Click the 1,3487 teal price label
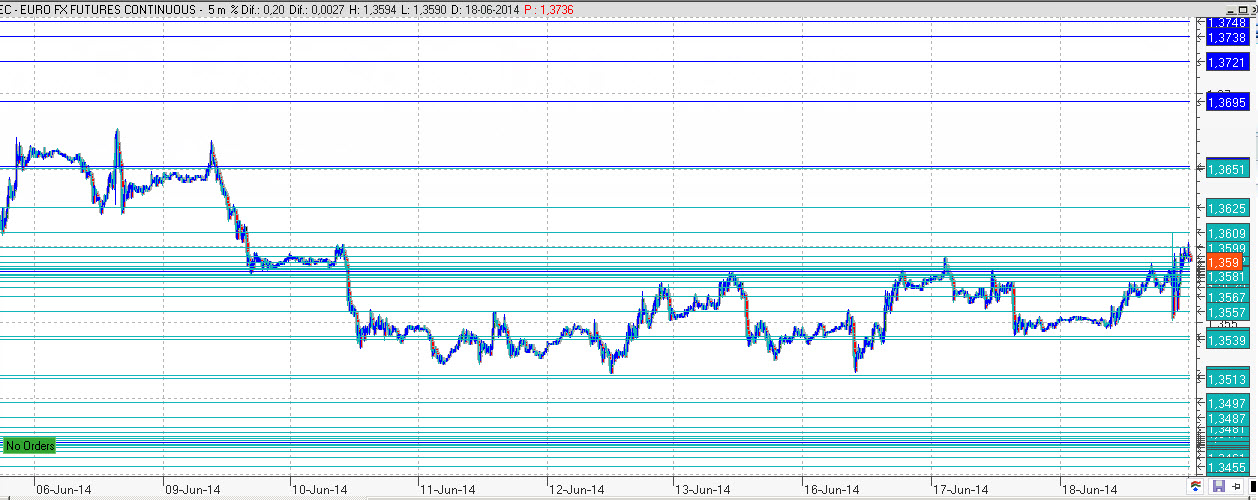 click(1228, 418)
